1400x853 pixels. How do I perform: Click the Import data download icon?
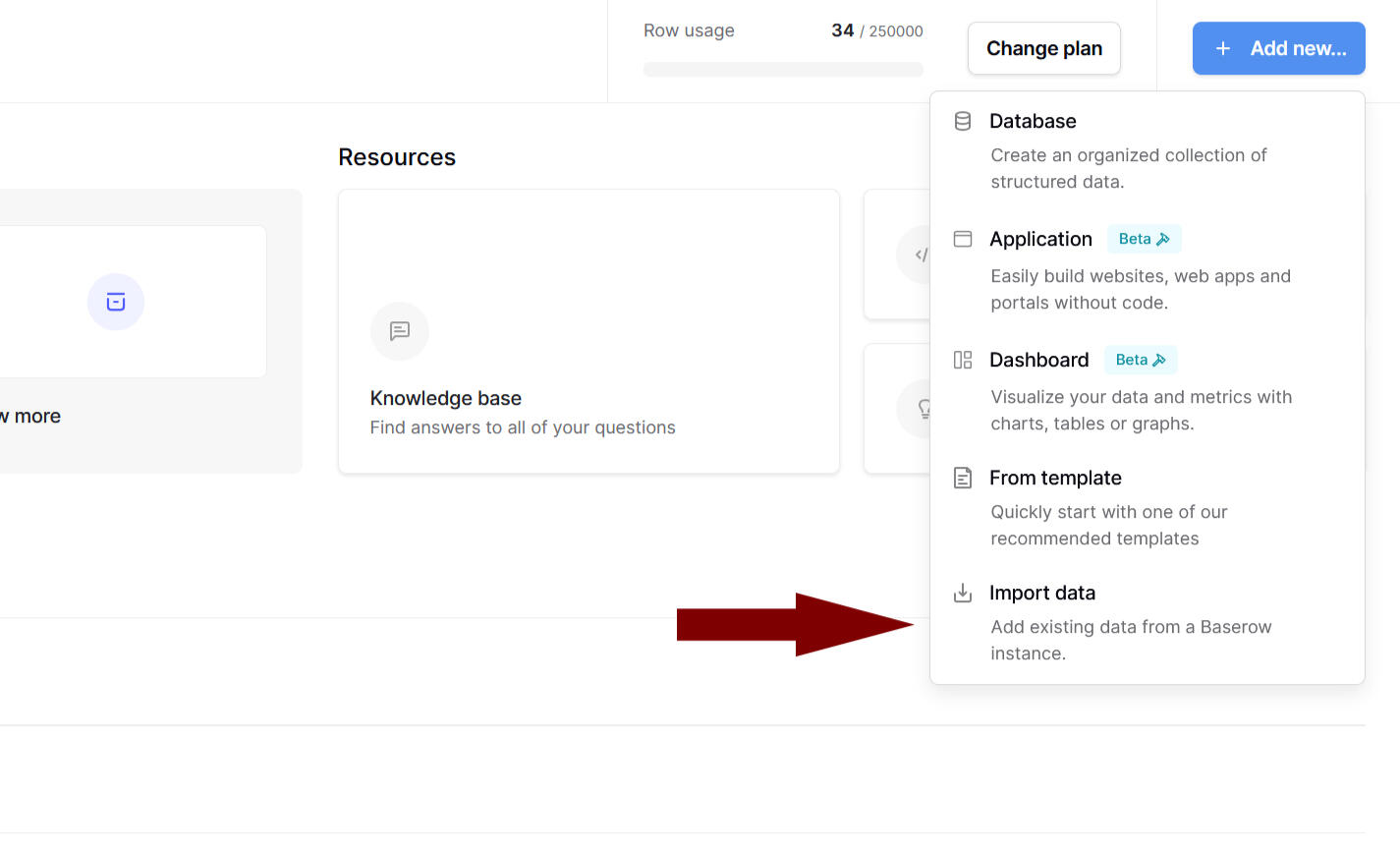click(963, 593)
